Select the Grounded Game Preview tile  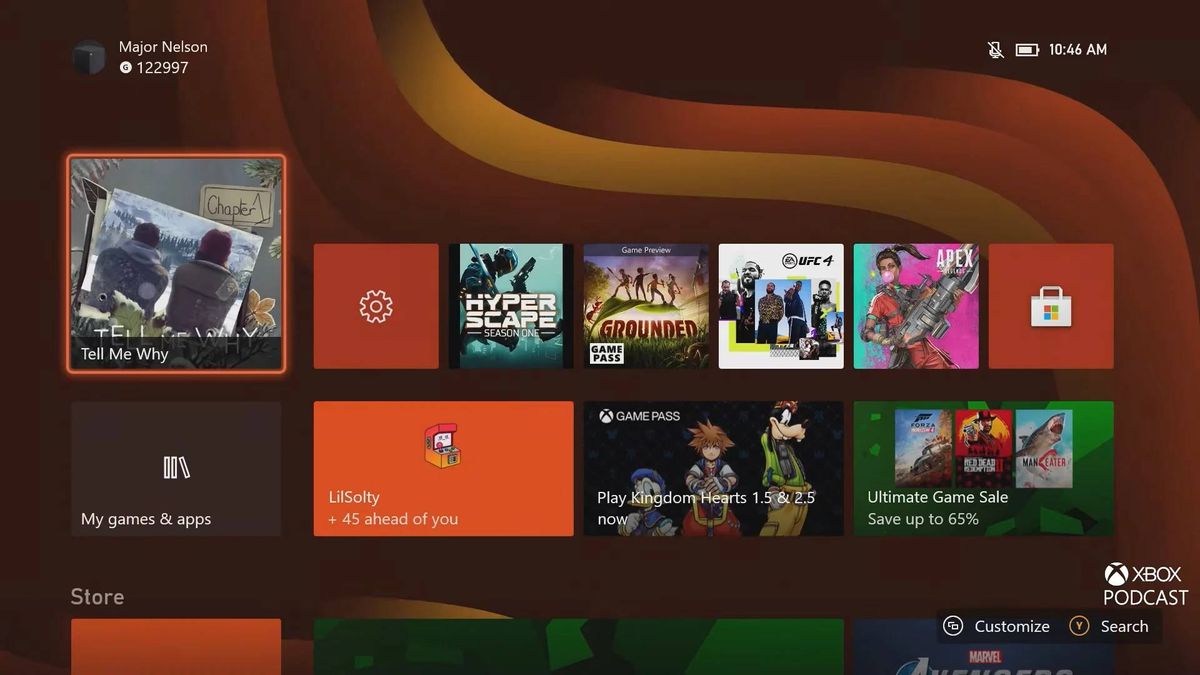click(x=646, y=305)
